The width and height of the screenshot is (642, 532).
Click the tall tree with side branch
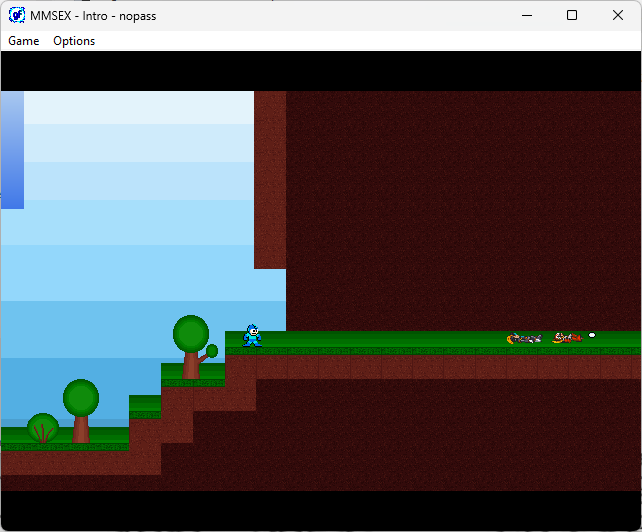click(x=195, y=347)
